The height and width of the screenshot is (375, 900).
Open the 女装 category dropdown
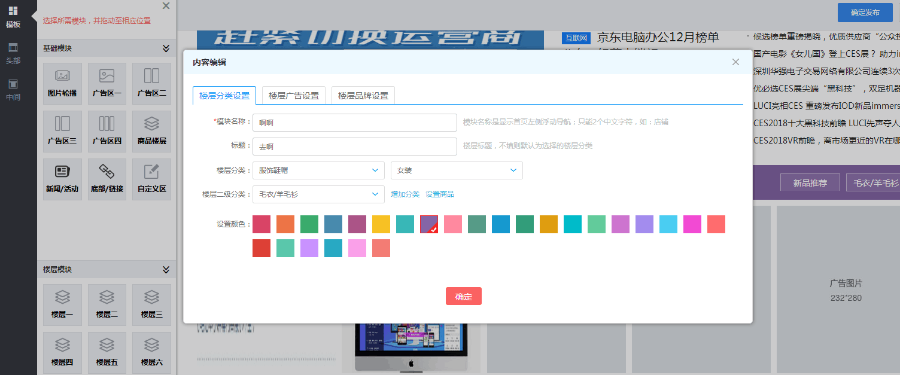click(456, 171)
